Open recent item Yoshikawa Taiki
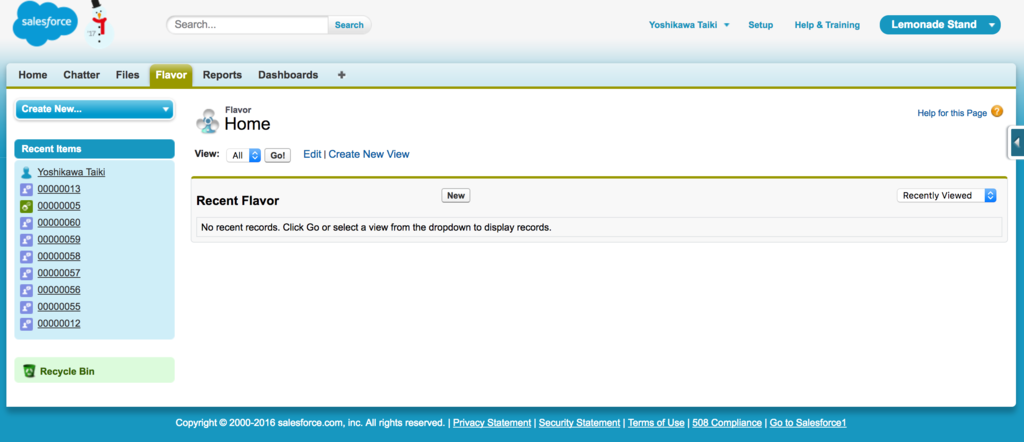The width and height of the screenshot is (1024, 442). pyautogui.click(x=71, y=172)
